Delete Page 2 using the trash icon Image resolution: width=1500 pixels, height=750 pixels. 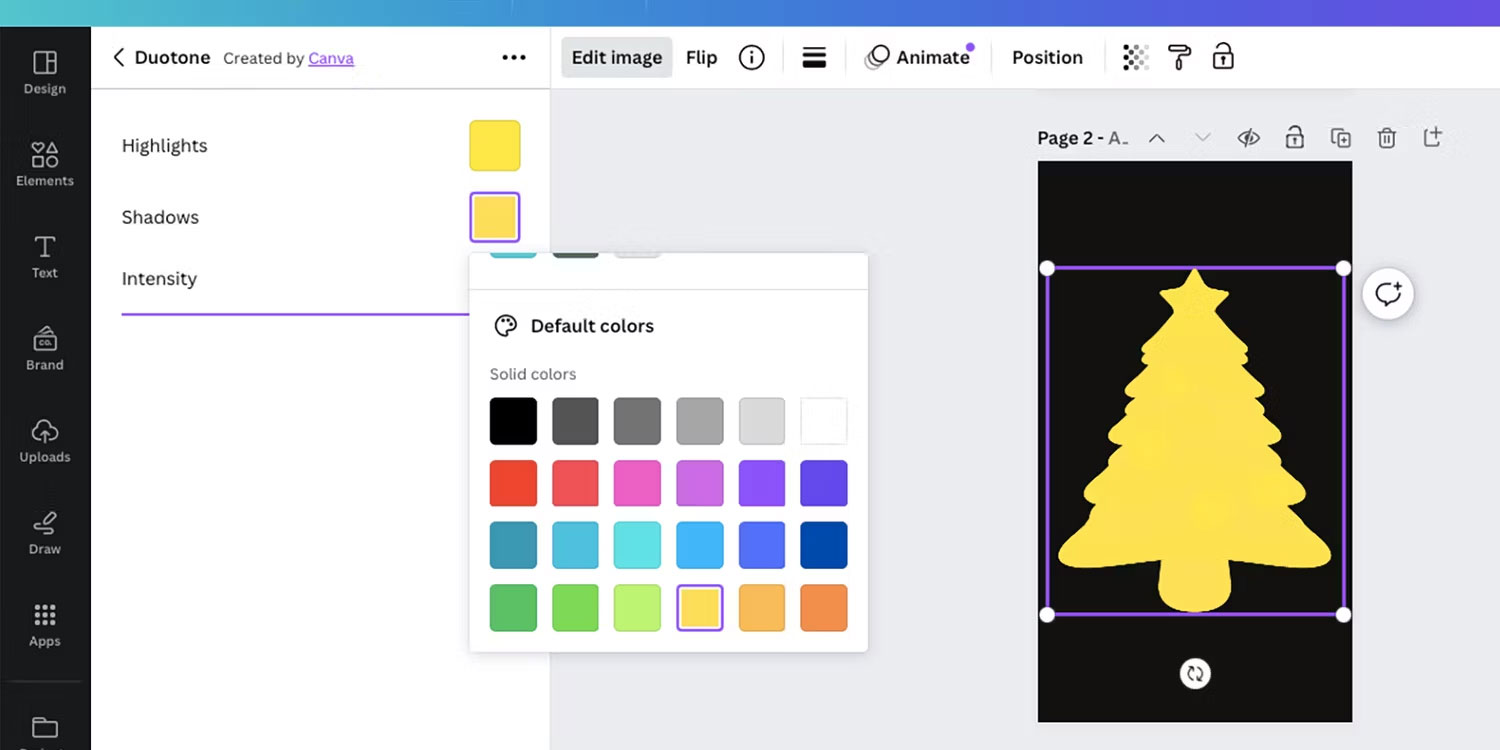(x=1387, y=137)
